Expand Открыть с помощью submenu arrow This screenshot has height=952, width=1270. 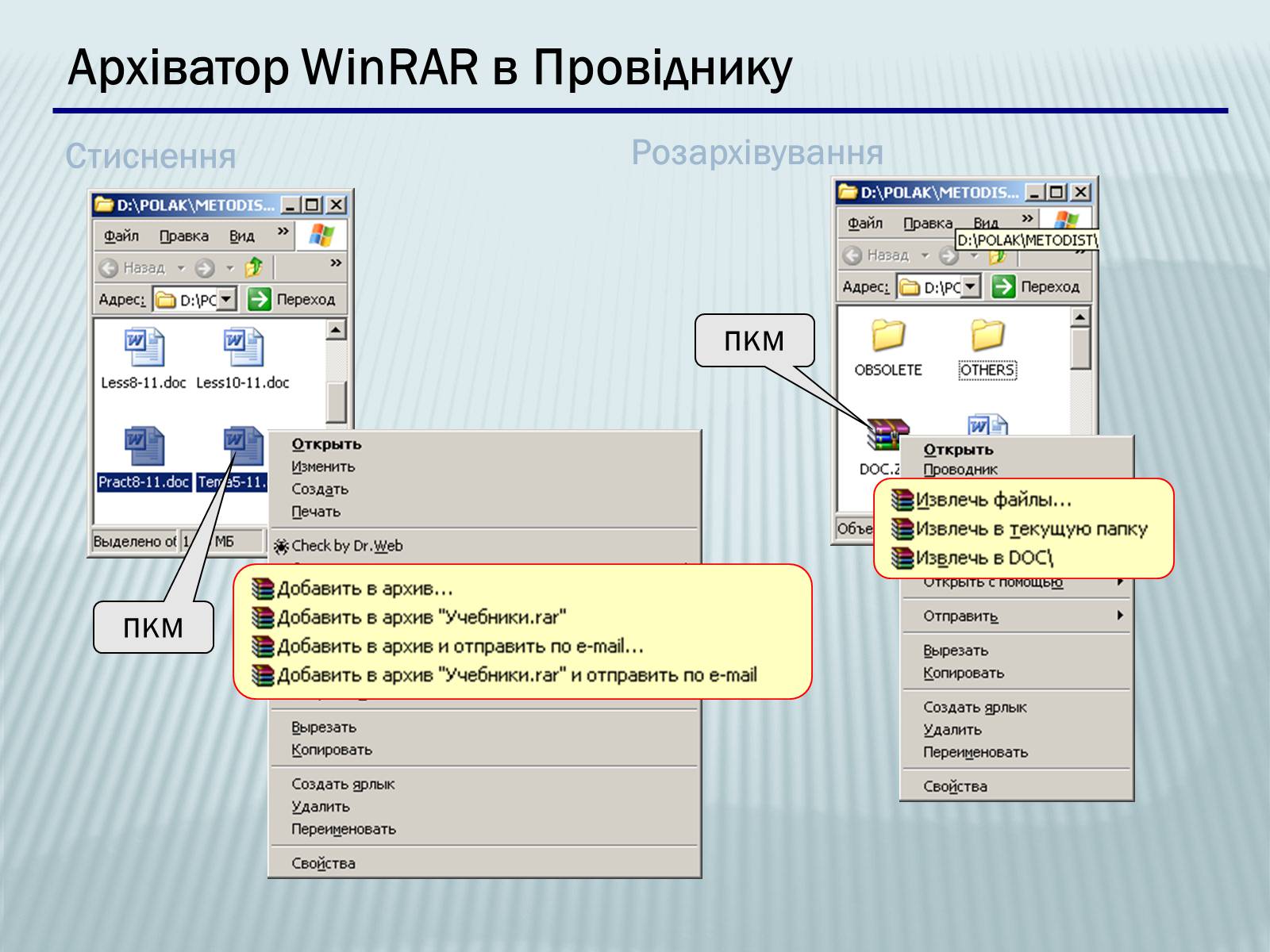pos(1120,582)
